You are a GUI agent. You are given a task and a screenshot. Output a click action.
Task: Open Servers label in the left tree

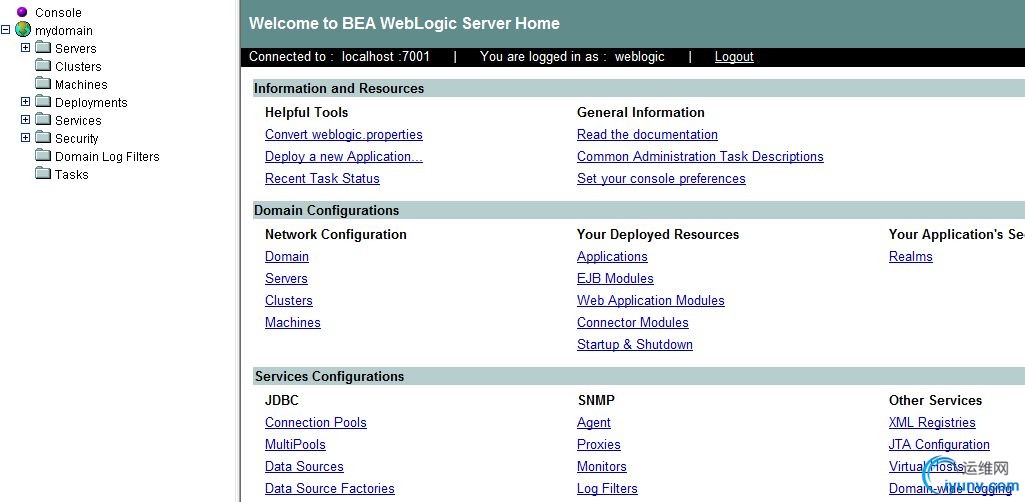coord(75,48)
